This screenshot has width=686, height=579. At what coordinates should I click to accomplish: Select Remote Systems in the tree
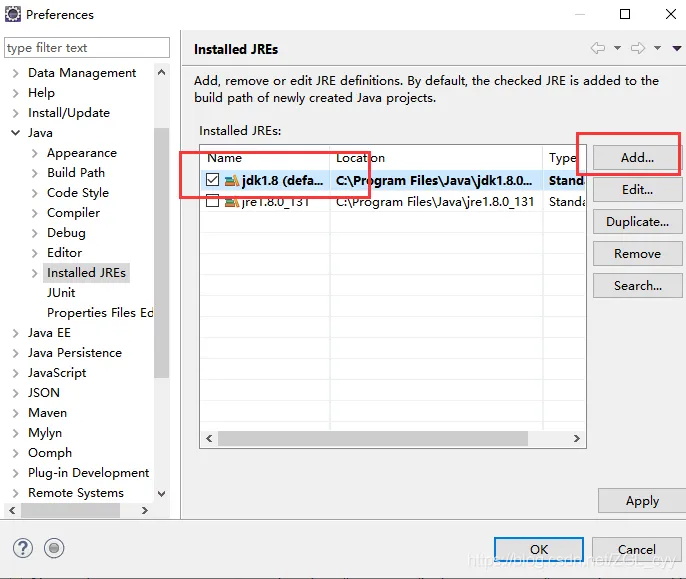[x=76, y=493]
